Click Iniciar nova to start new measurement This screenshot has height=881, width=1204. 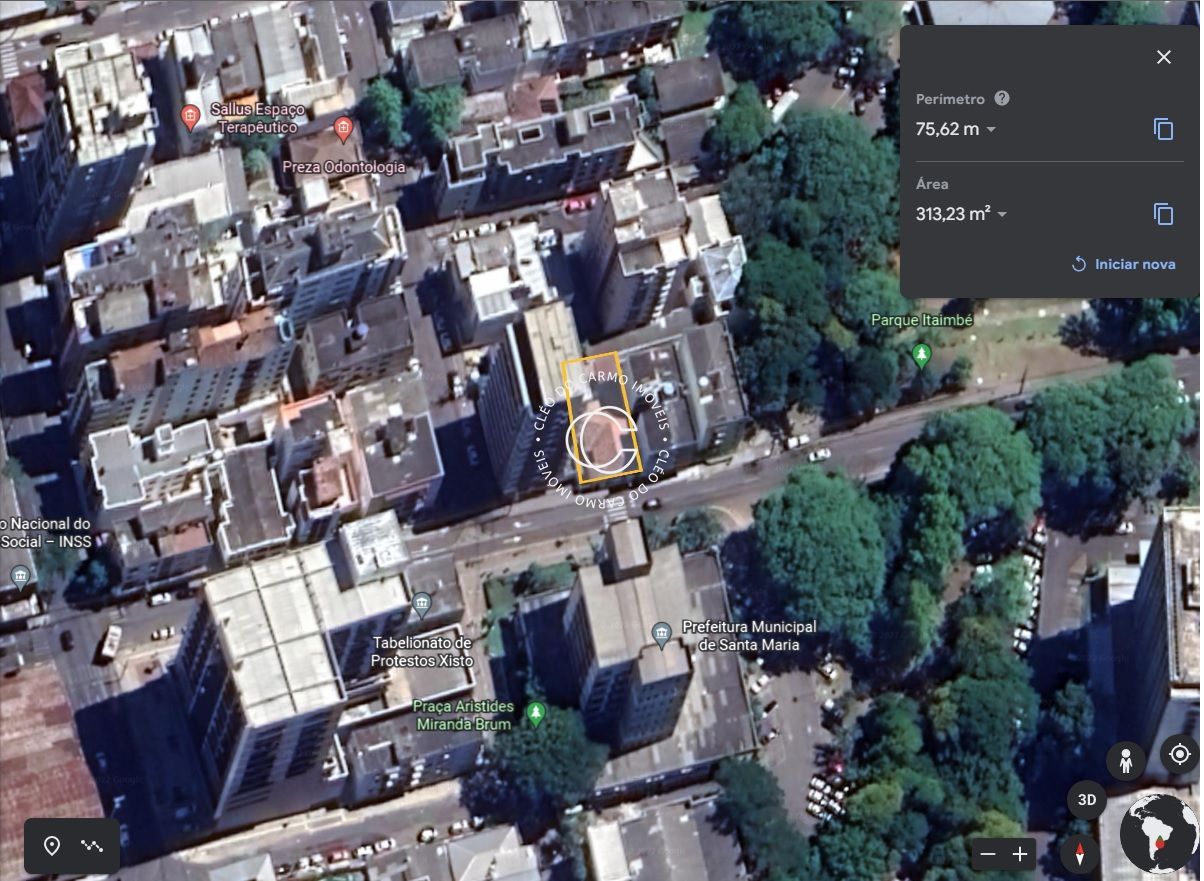point(1124,264)
